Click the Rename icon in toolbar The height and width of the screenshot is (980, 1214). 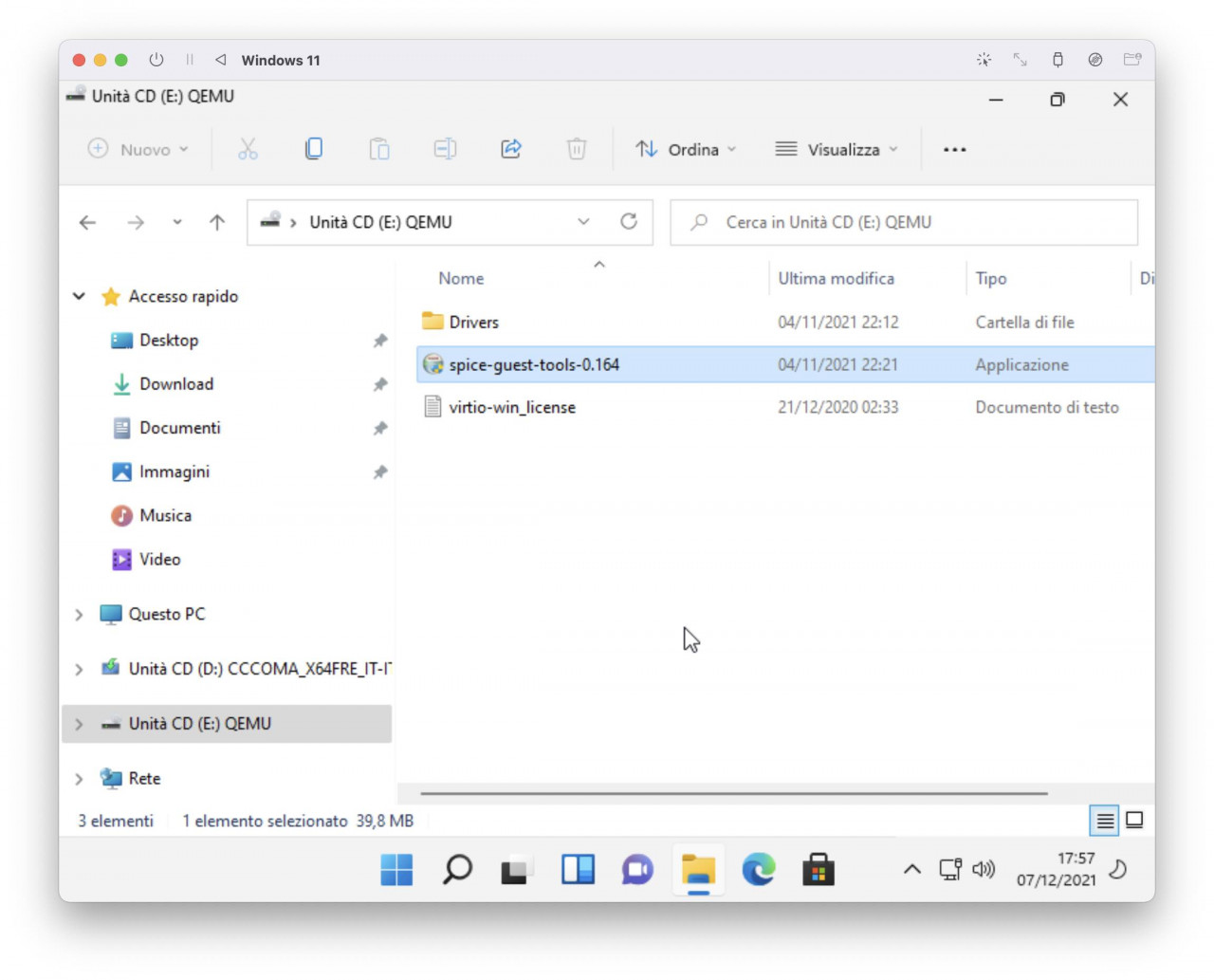[445, 149]
